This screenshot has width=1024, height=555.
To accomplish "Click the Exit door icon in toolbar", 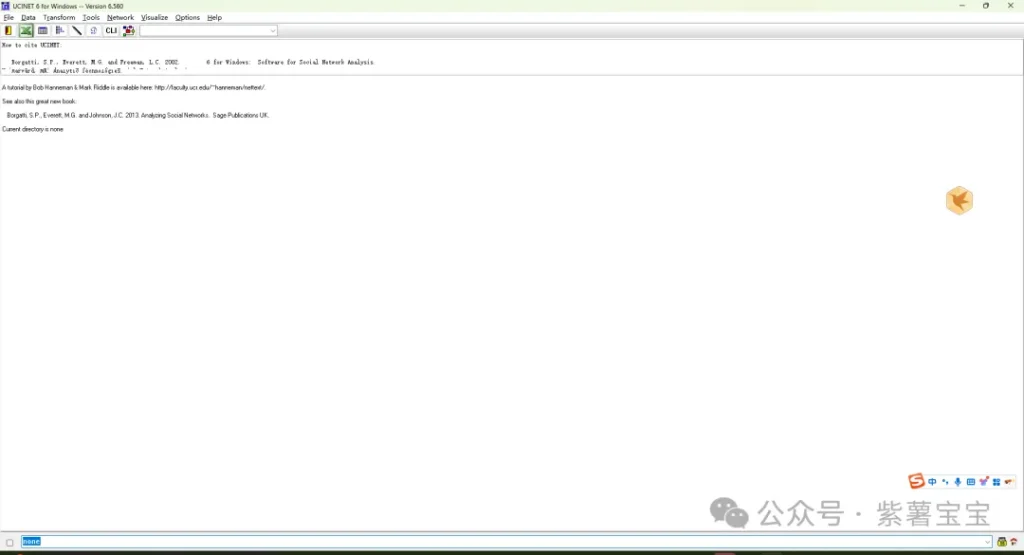I will [x=8, y=31].
